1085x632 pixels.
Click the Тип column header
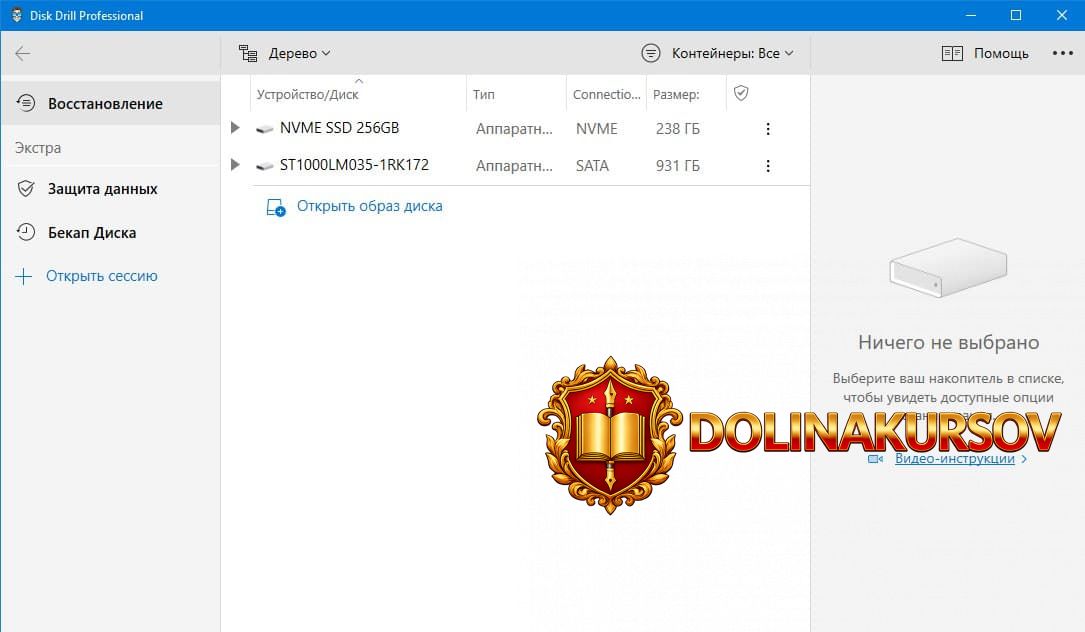coord(484,95)
